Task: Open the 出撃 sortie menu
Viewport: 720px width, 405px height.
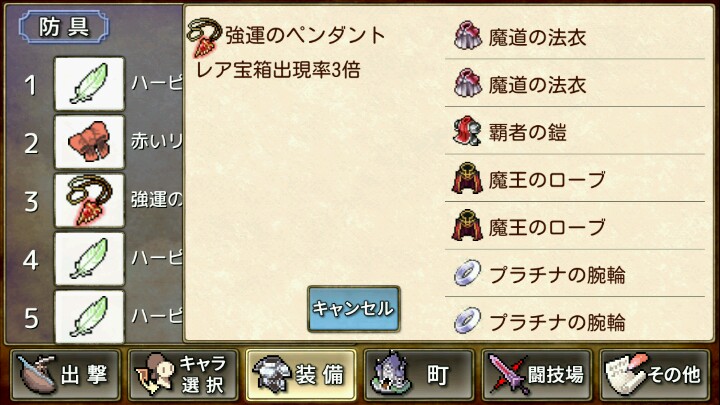Action: (x=66, y=375)
